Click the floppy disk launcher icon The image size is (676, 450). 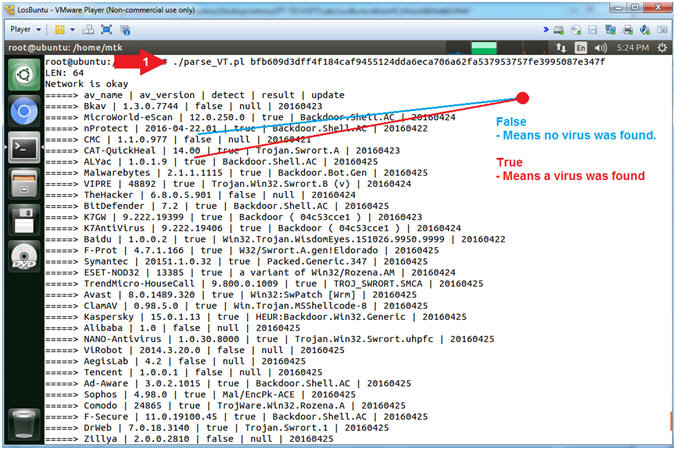pyautogui.click(x=24, y=220)
